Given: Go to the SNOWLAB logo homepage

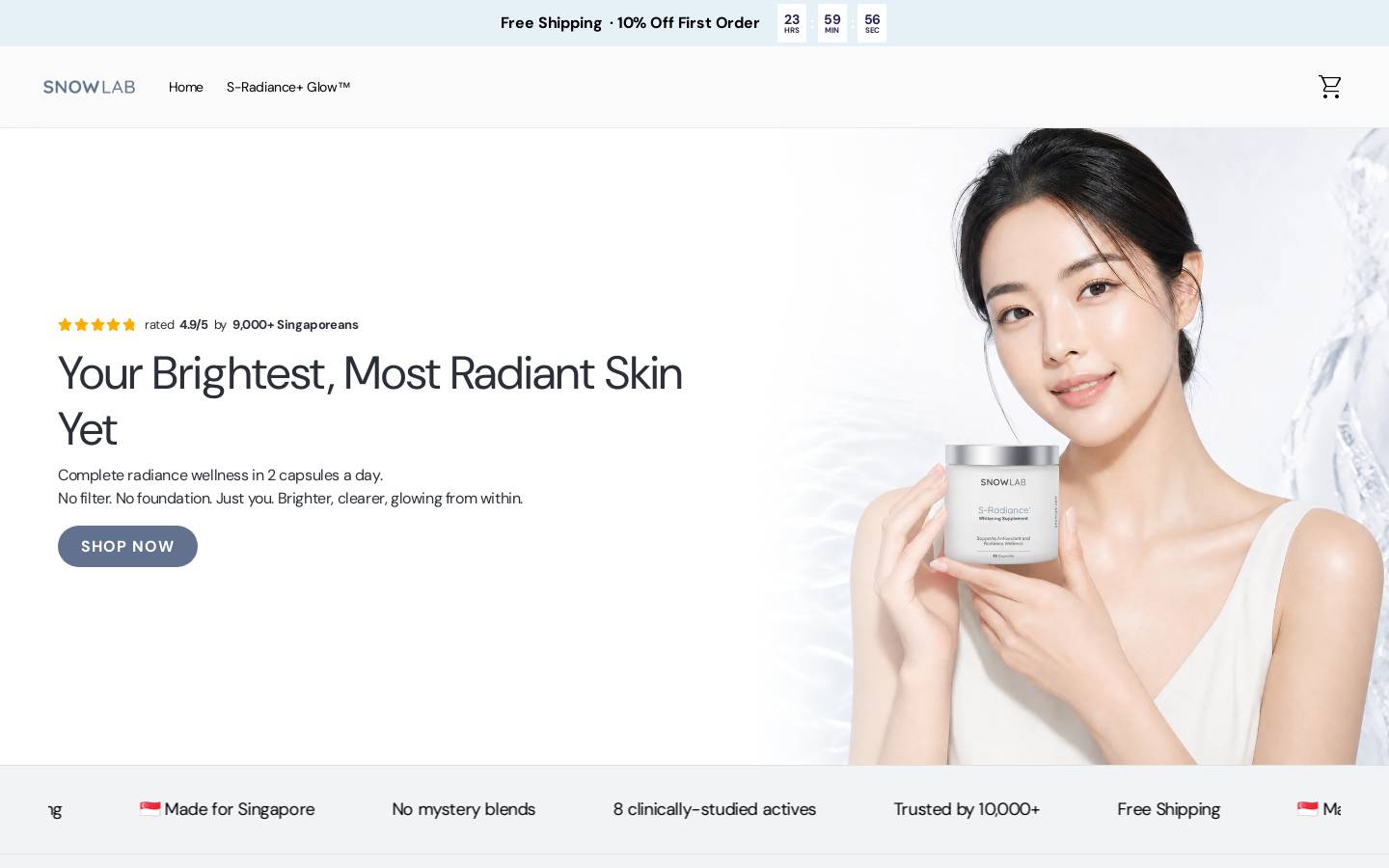Looking at the screenshot, I should [89, 87].
